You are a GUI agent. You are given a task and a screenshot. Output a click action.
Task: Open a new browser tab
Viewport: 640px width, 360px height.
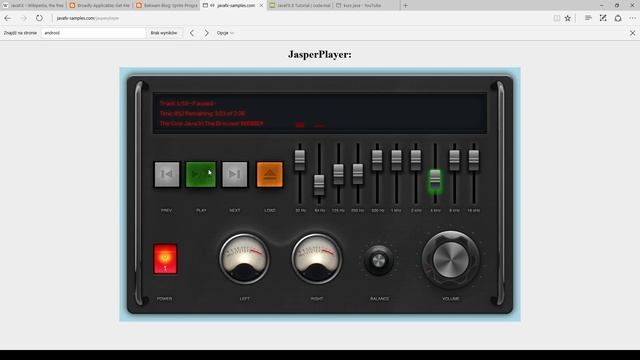click(405, 5)
